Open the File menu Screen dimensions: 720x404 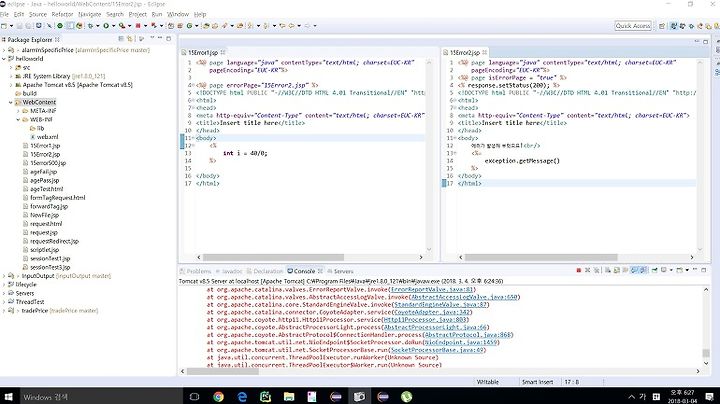(5, 14)
